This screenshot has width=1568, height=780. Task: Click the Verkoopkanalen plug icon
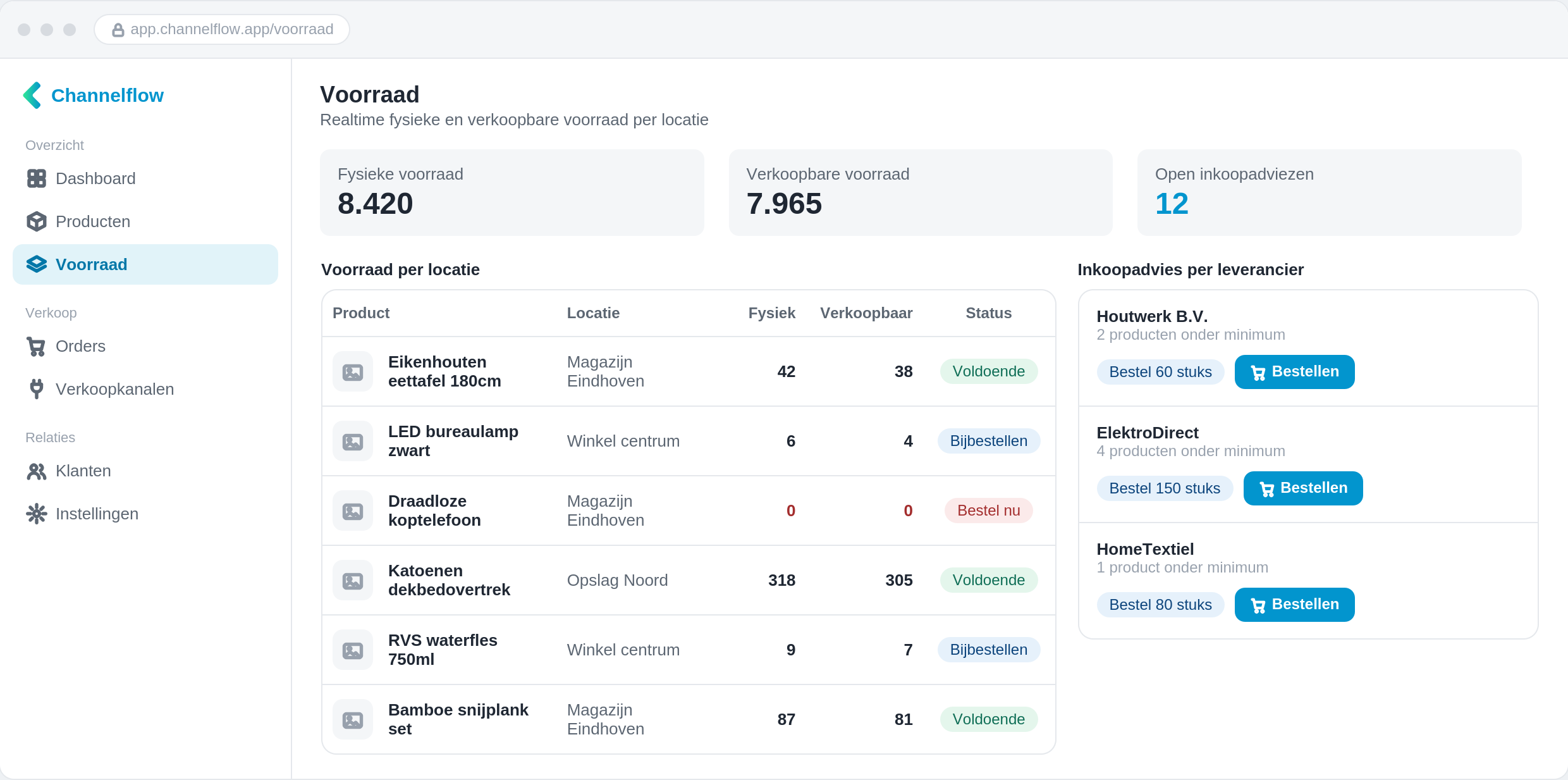[37, 389]
